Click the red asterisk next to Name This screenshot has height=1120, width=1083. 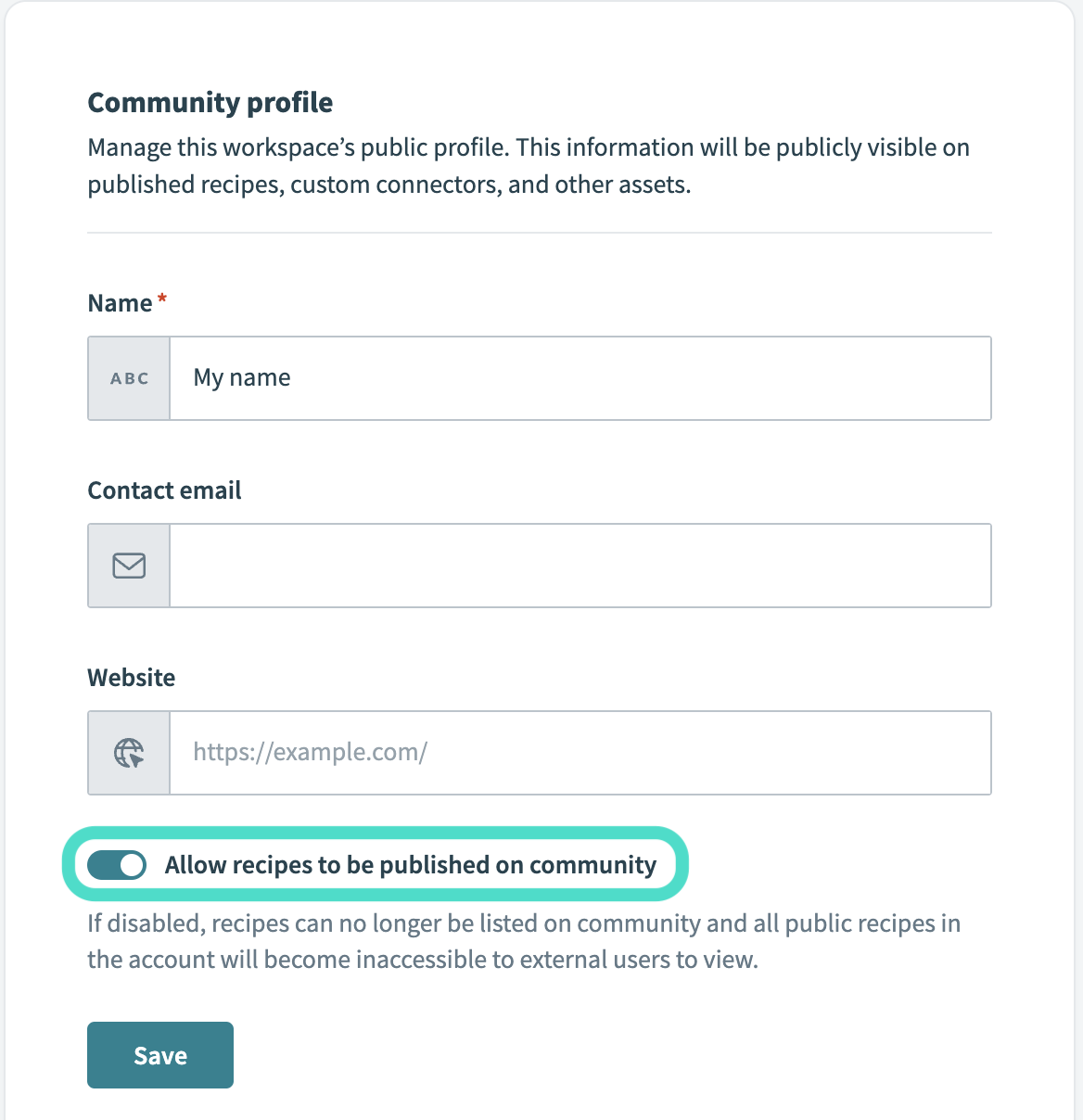160,299
